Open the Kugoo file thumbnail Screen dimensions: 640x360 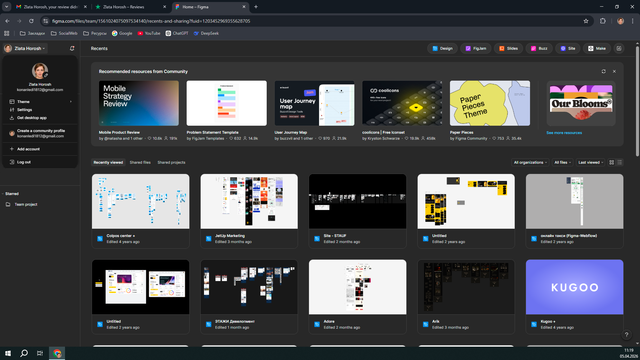[574, 287]
